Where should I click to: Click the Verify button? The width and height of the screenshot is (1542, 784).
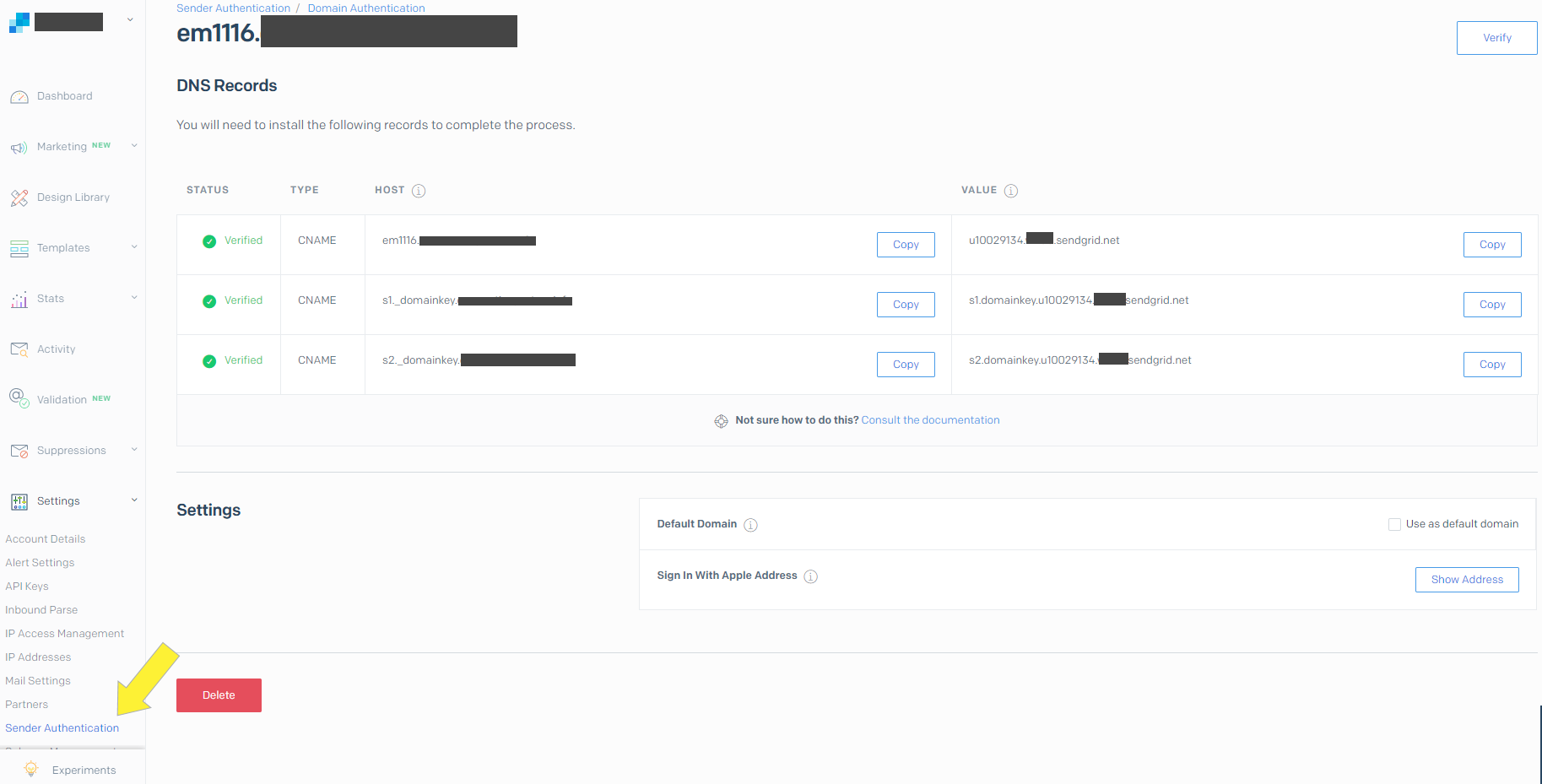click(1496, 37)
